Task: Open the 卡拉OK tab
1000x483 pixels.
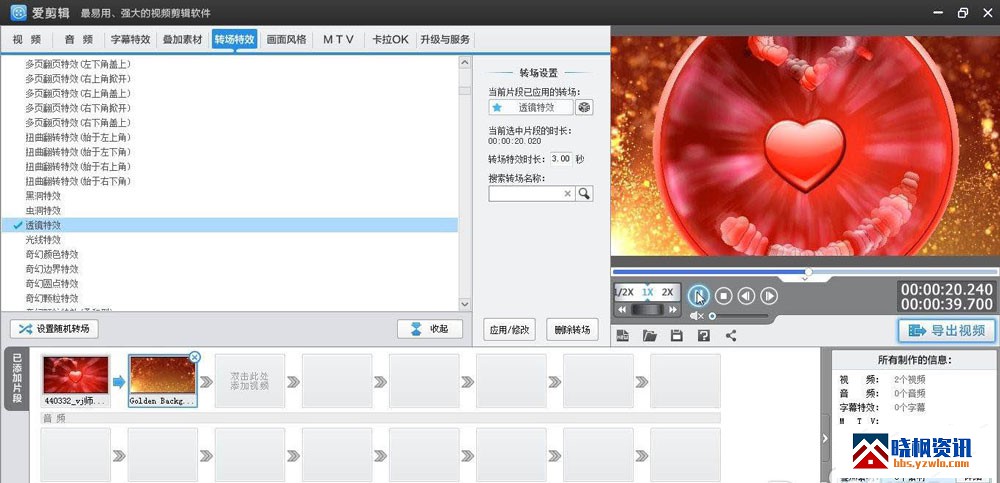Action: pos(390,39)
